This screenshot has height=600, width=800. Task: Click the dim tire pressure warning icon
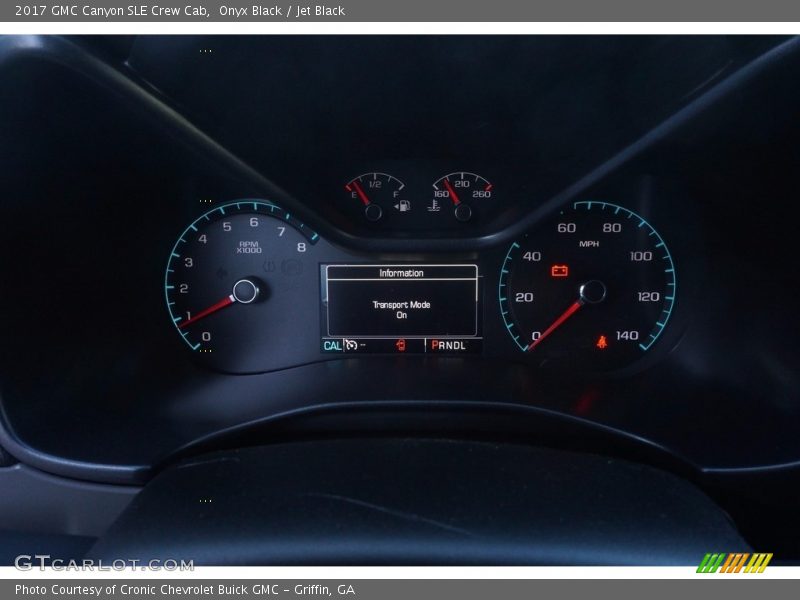269,266
